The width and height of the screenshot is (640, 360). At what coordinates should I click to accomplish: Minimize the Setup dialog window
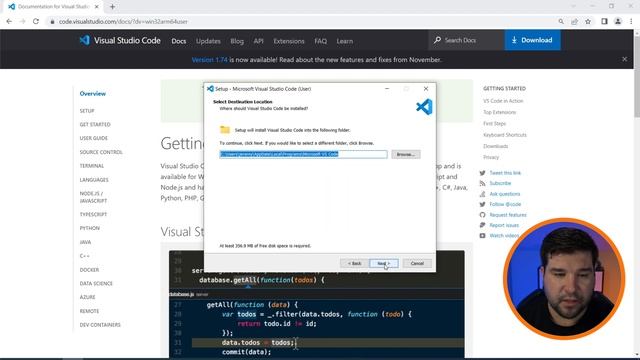pos(387,89)
